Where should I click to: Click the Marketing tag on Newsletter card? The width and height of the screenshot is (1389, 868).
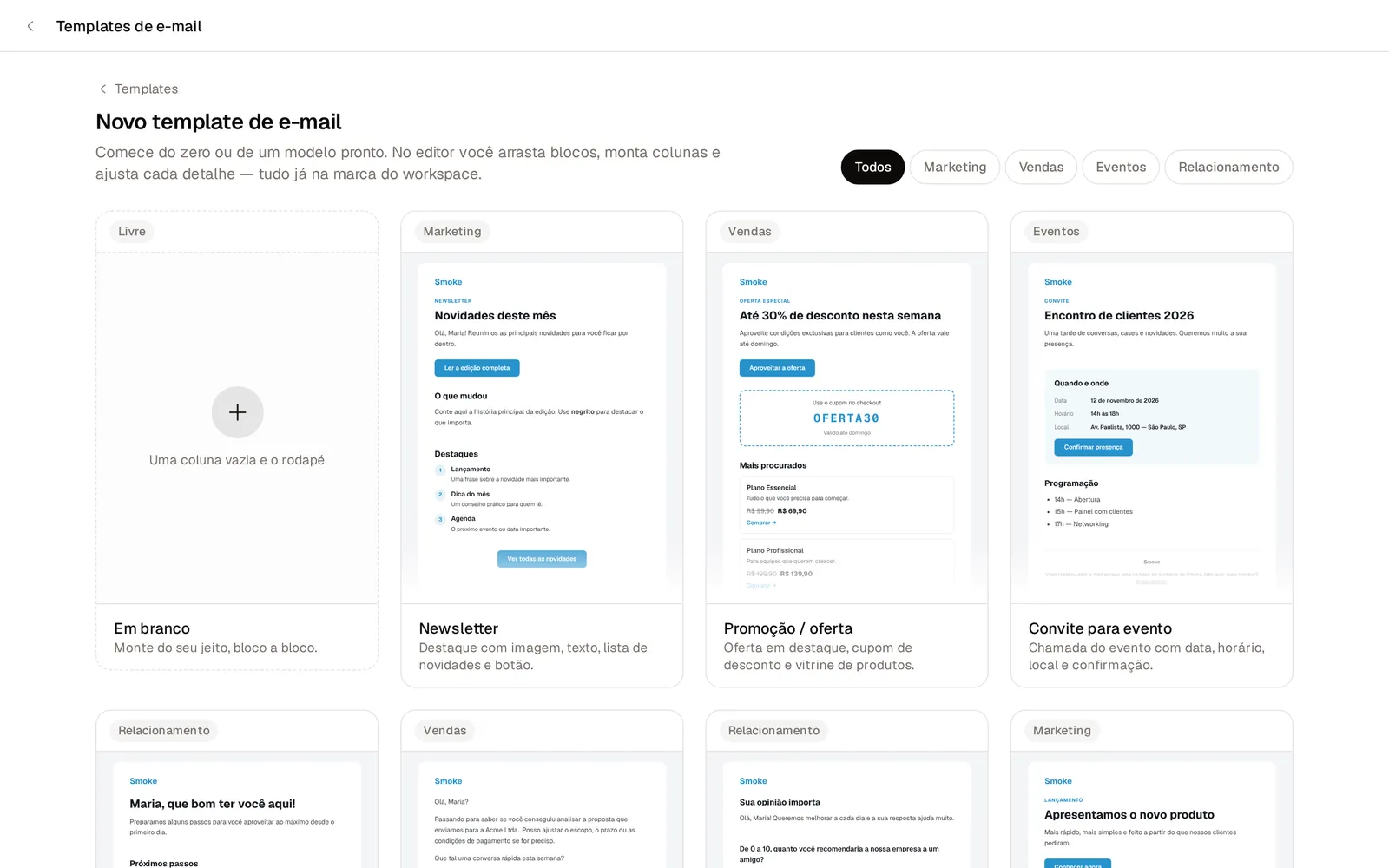[x=452, y=232]
